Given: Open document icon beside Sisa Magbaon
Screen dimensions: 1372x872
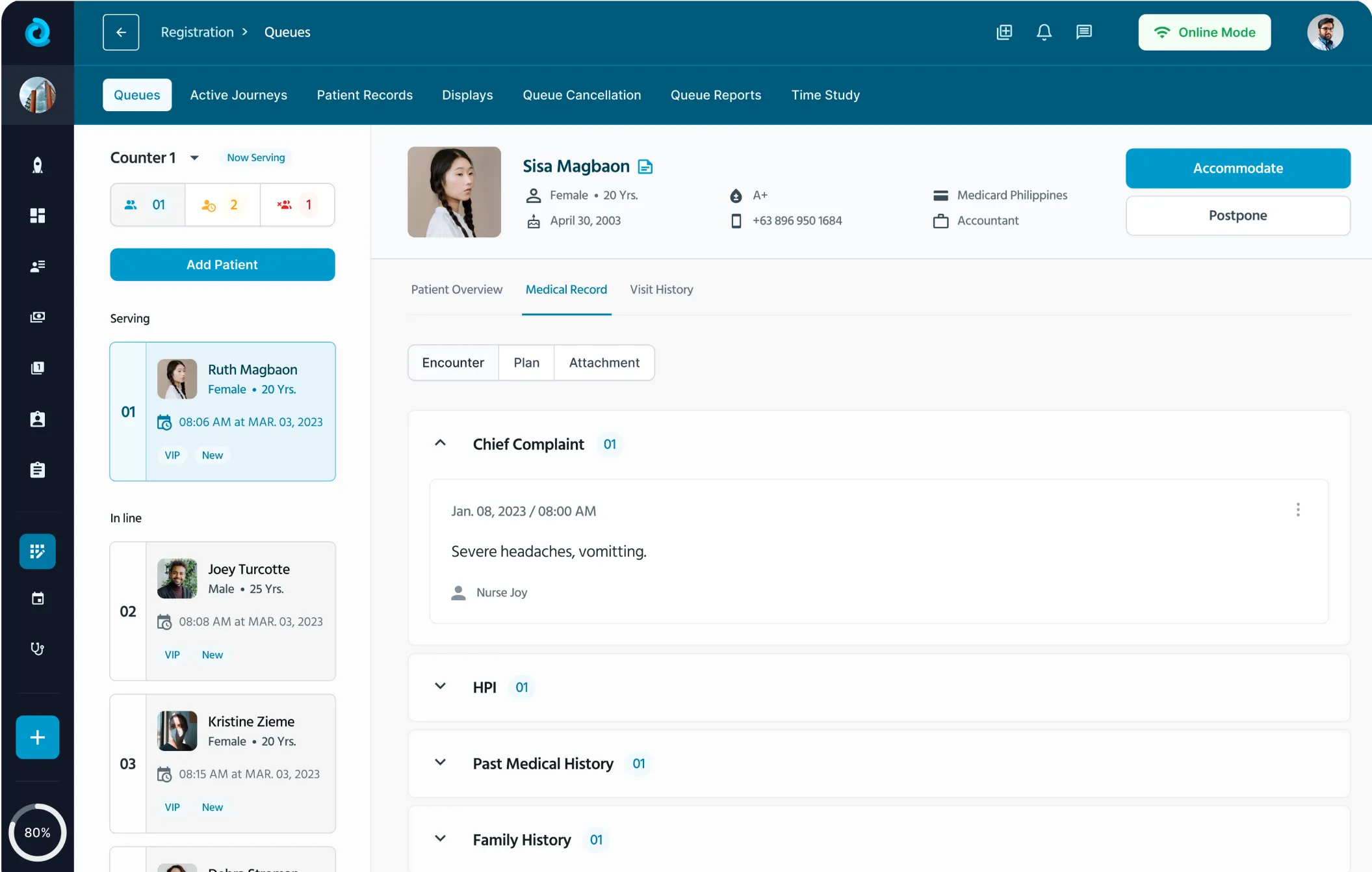Looking at the screenshot, I should coord(645,167).
